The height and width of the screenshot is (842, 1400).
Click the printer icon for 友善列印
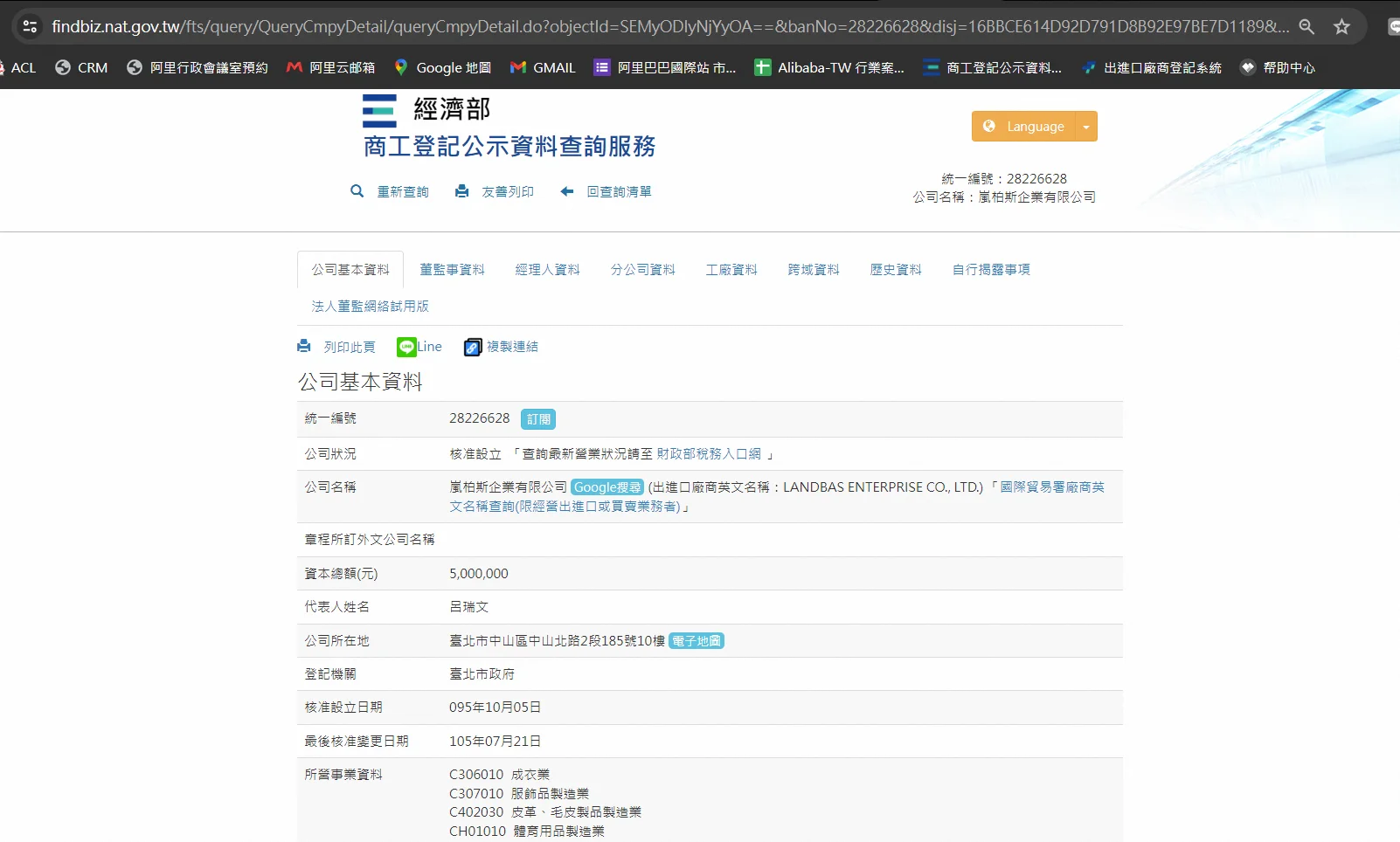(461, 191)
